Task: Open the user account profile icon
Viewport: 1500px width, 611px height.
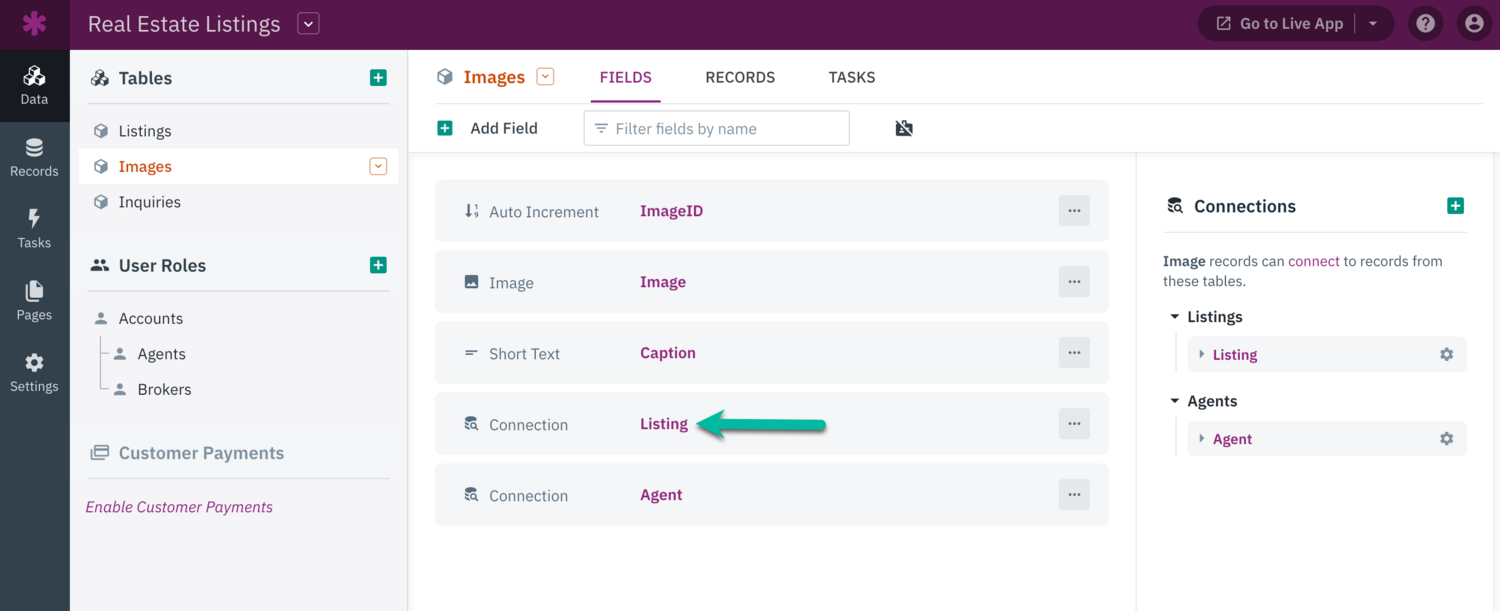Action: coord(1474,24)
